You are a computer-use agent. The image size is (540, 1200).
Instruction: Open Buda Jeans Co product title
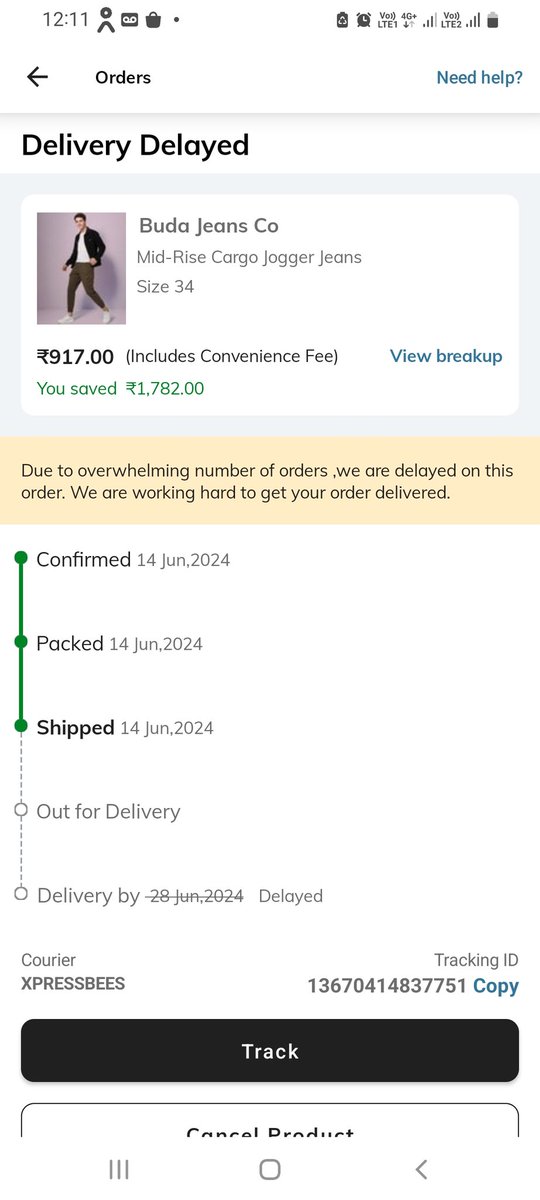tap(208, 226)
